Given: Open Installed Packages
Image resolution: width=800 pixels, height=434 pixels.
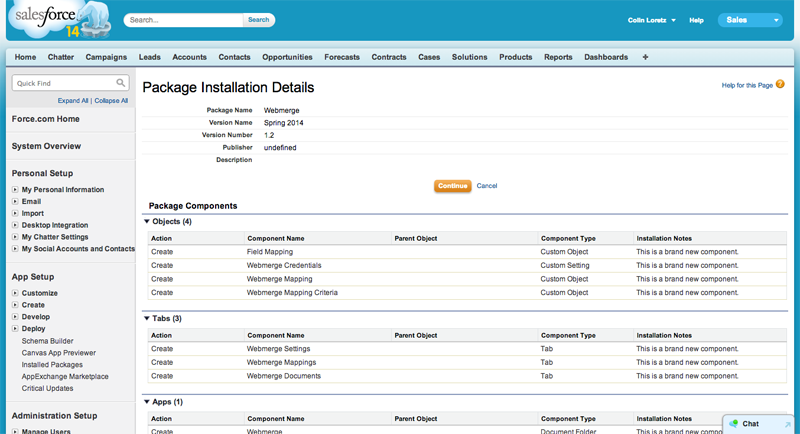Looking at the screenshot, I should 52,365.
